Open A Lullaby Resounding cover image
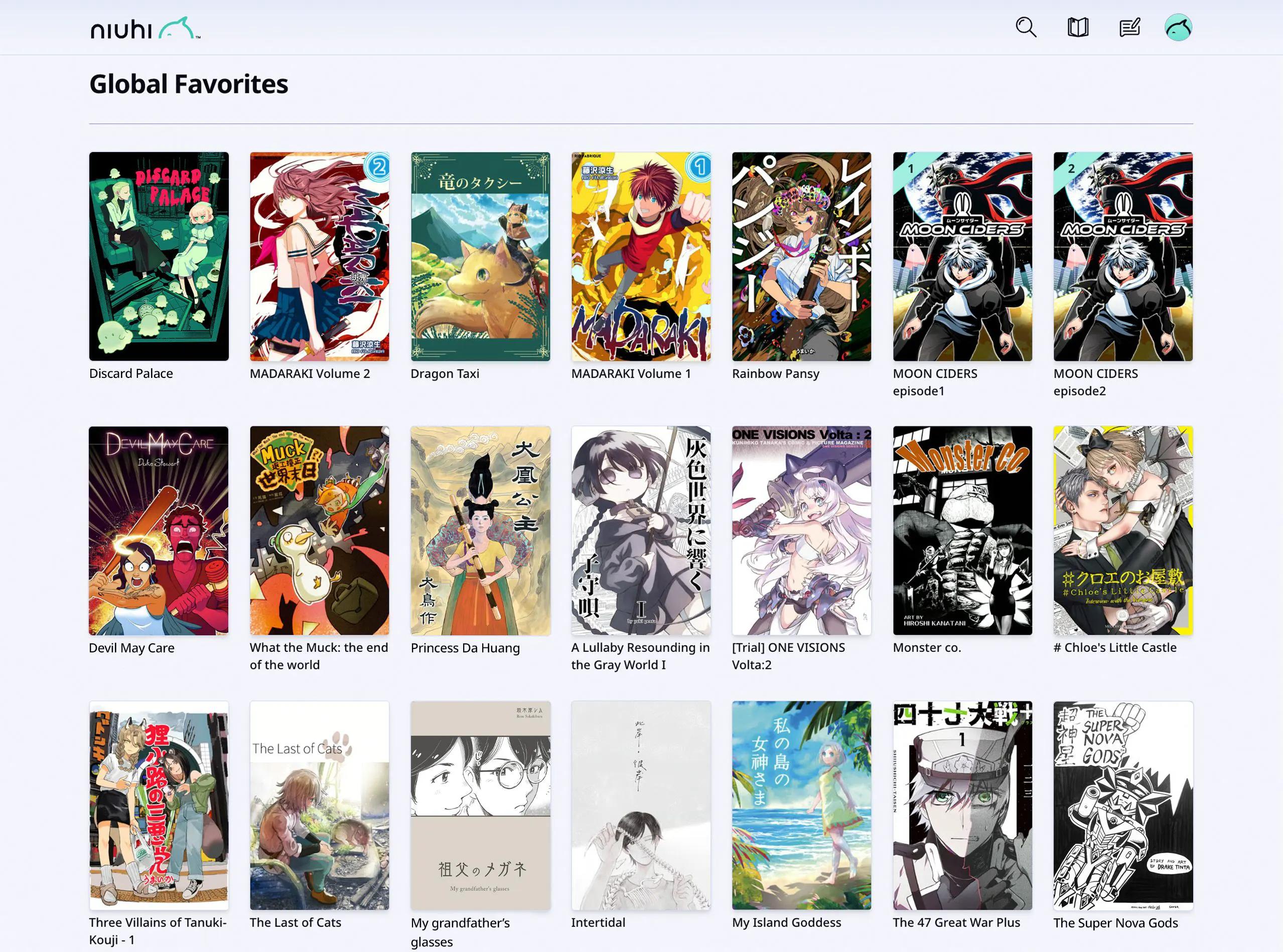1283x952 pixels. [x=641, y=531]
